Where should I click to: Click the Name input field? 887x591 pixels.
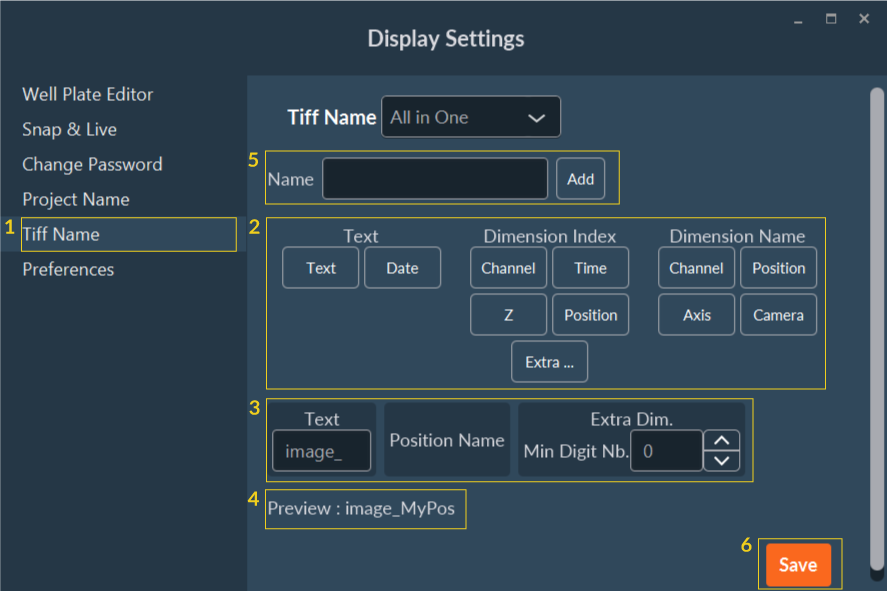435,179
